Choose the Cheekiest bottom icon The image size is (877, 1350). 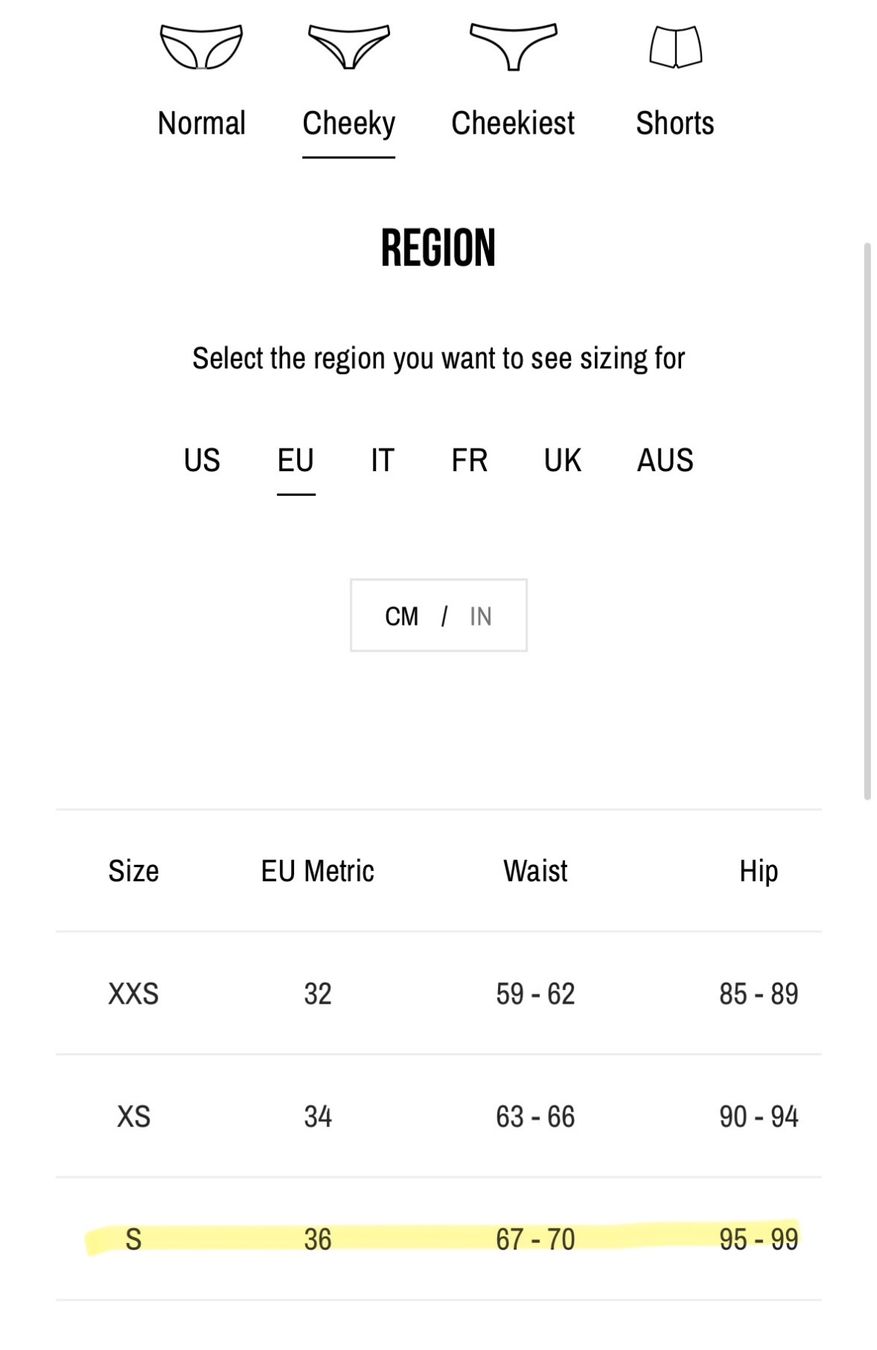tap(513, 46)
